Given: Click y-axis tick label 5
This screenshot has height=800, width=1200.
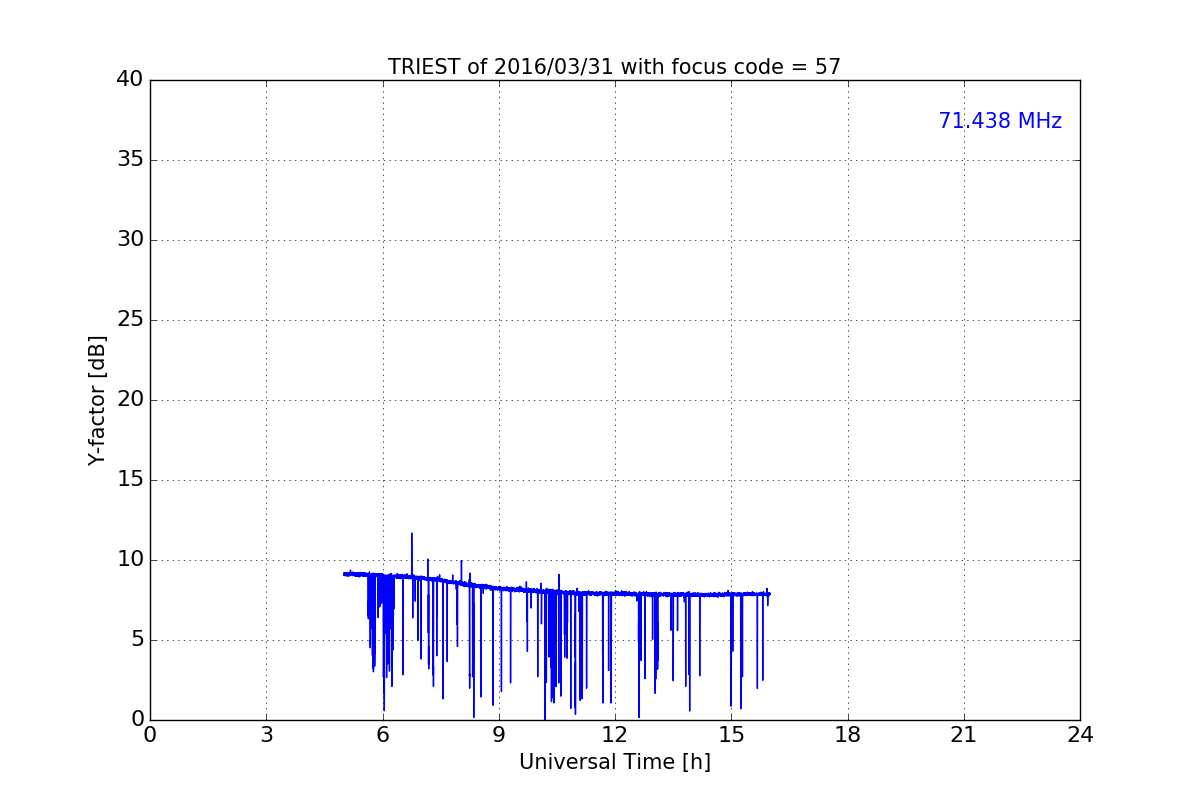Looking at the screenshot, I should (x=137, y=640).
